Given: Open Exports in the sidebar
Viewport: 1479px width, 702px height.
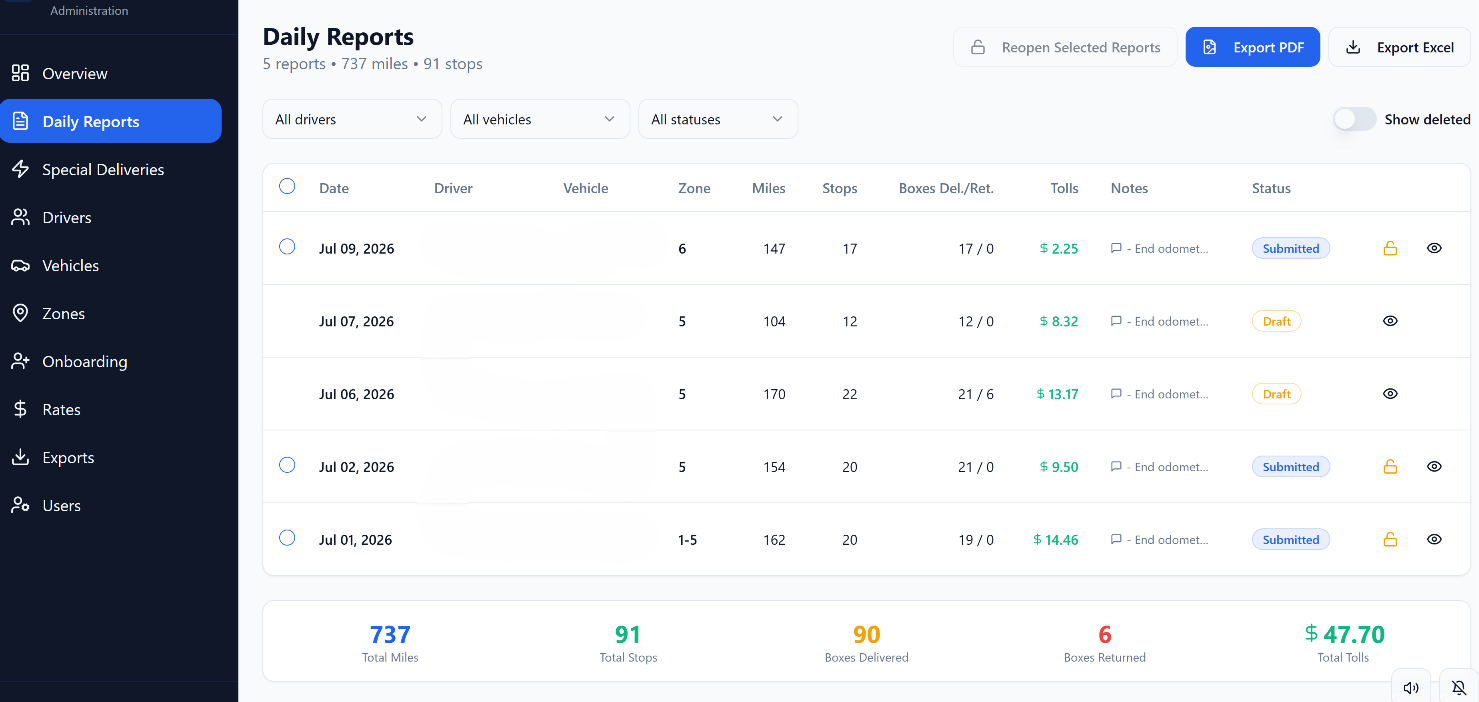Looking at the screenshot, I should tap(111, 458).
